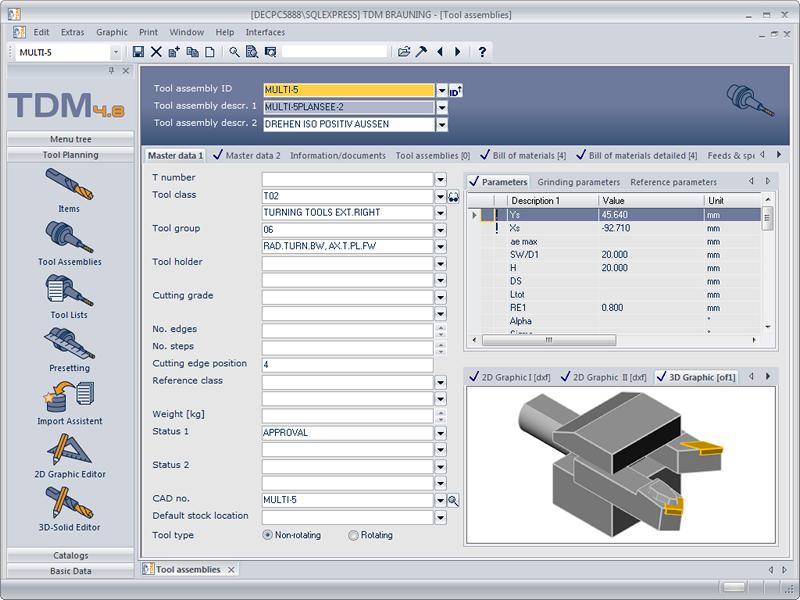Open the Extras menu
The image size is (800, 600).
tap(72, 32)
